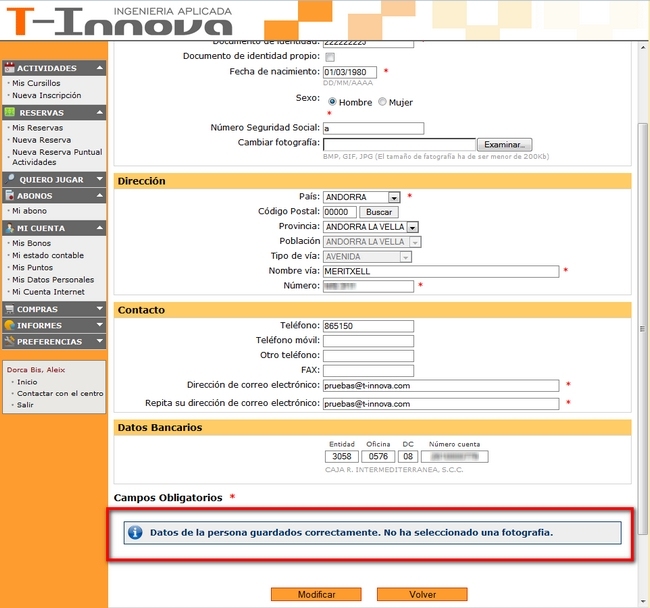650x608 pixels.
Task: Expand the INFORMES section arrow
Action: coord(100,325)
